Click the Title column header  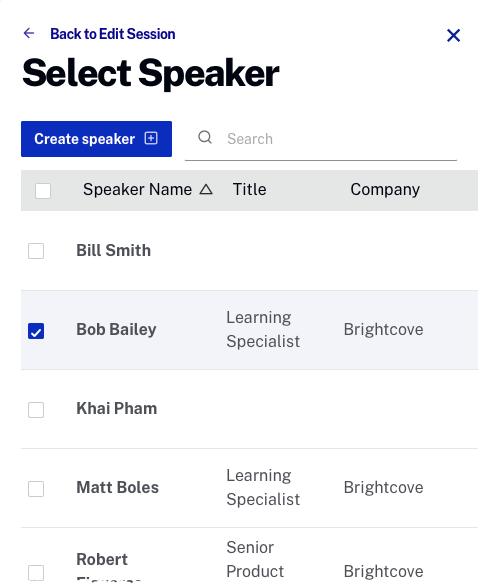(249, 190)
